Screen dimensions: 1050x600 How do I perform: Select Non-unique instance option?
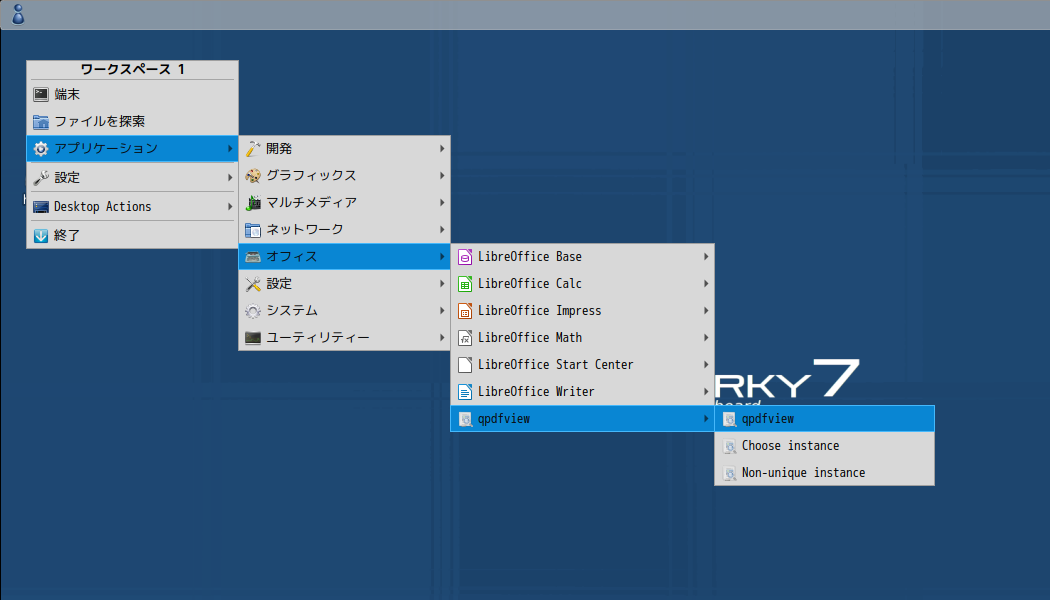[824, 473]
